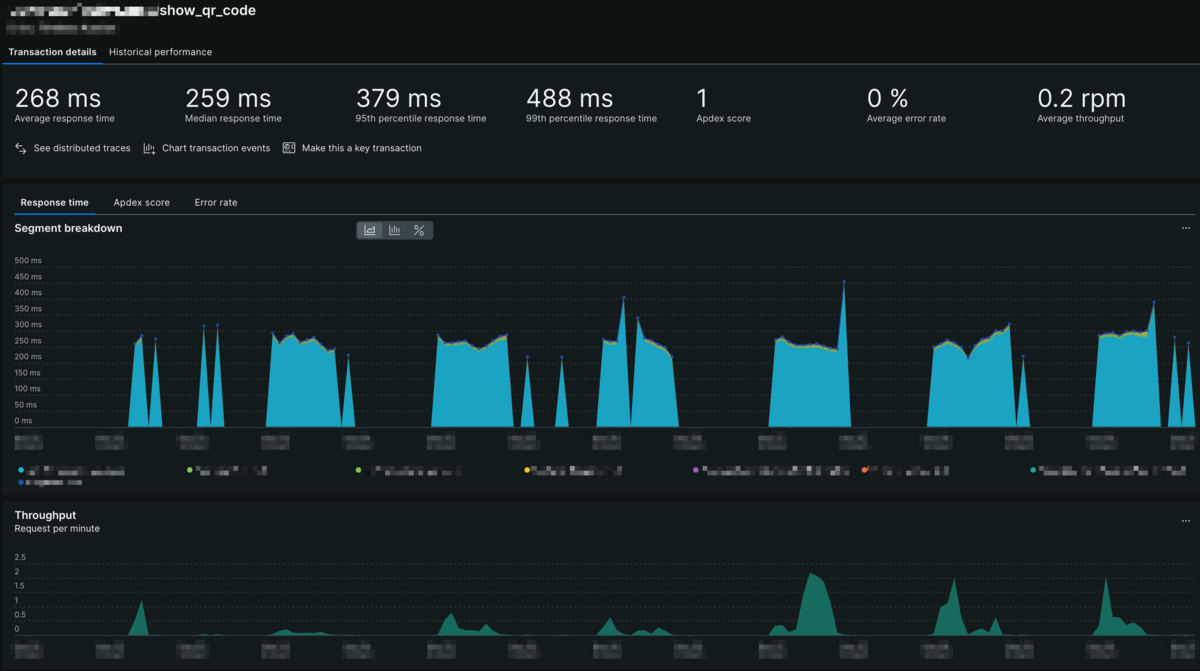Click the See distributed traces link

tap(82, 148)
